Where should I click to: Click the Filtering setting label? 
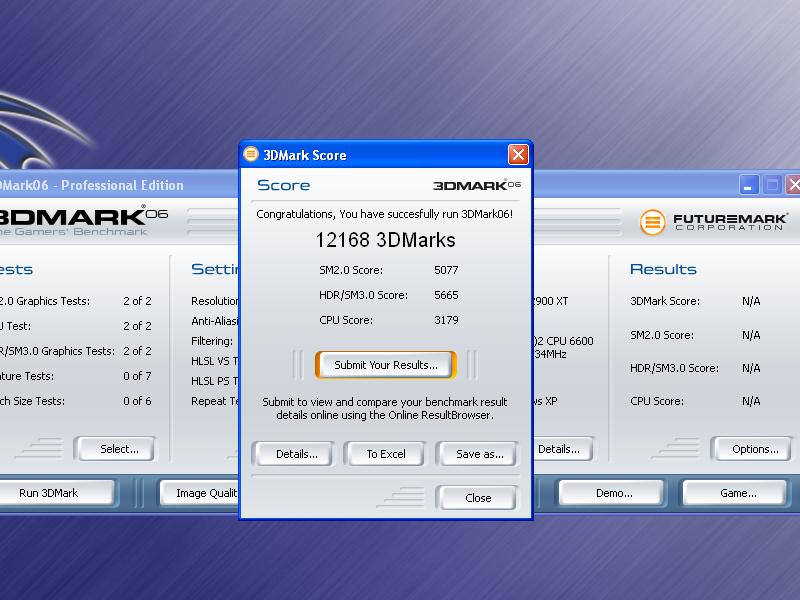pos(212,341)
